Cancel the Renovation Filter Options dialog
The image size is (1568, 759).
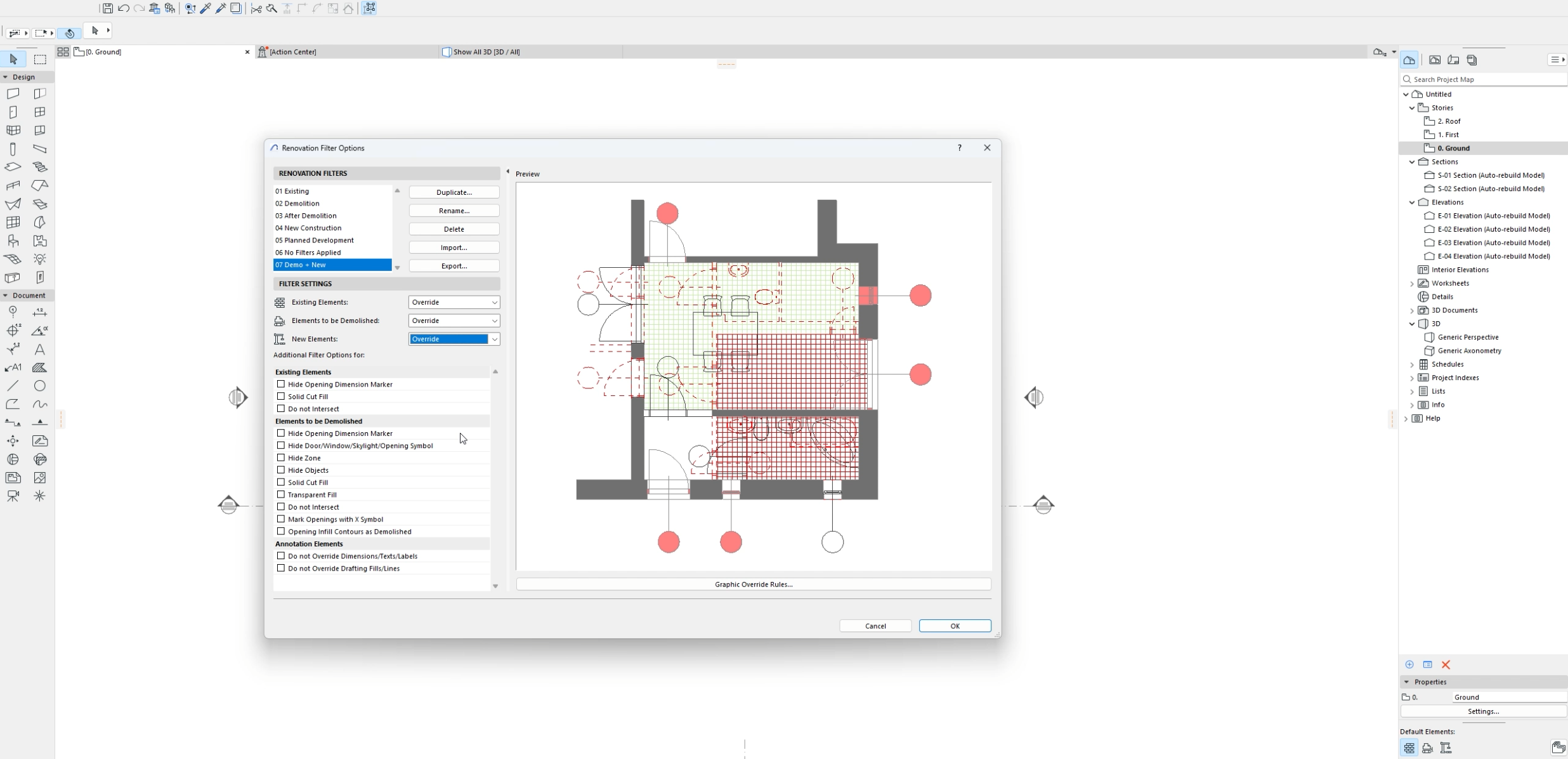click(x=875, y=626)
